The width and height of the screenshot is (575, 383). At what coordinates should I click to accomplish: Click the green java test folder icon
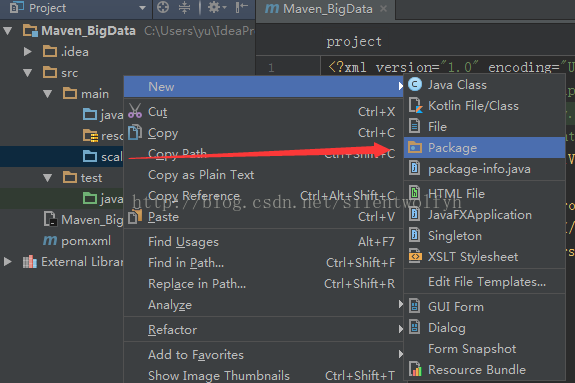[x=90, y=198]
